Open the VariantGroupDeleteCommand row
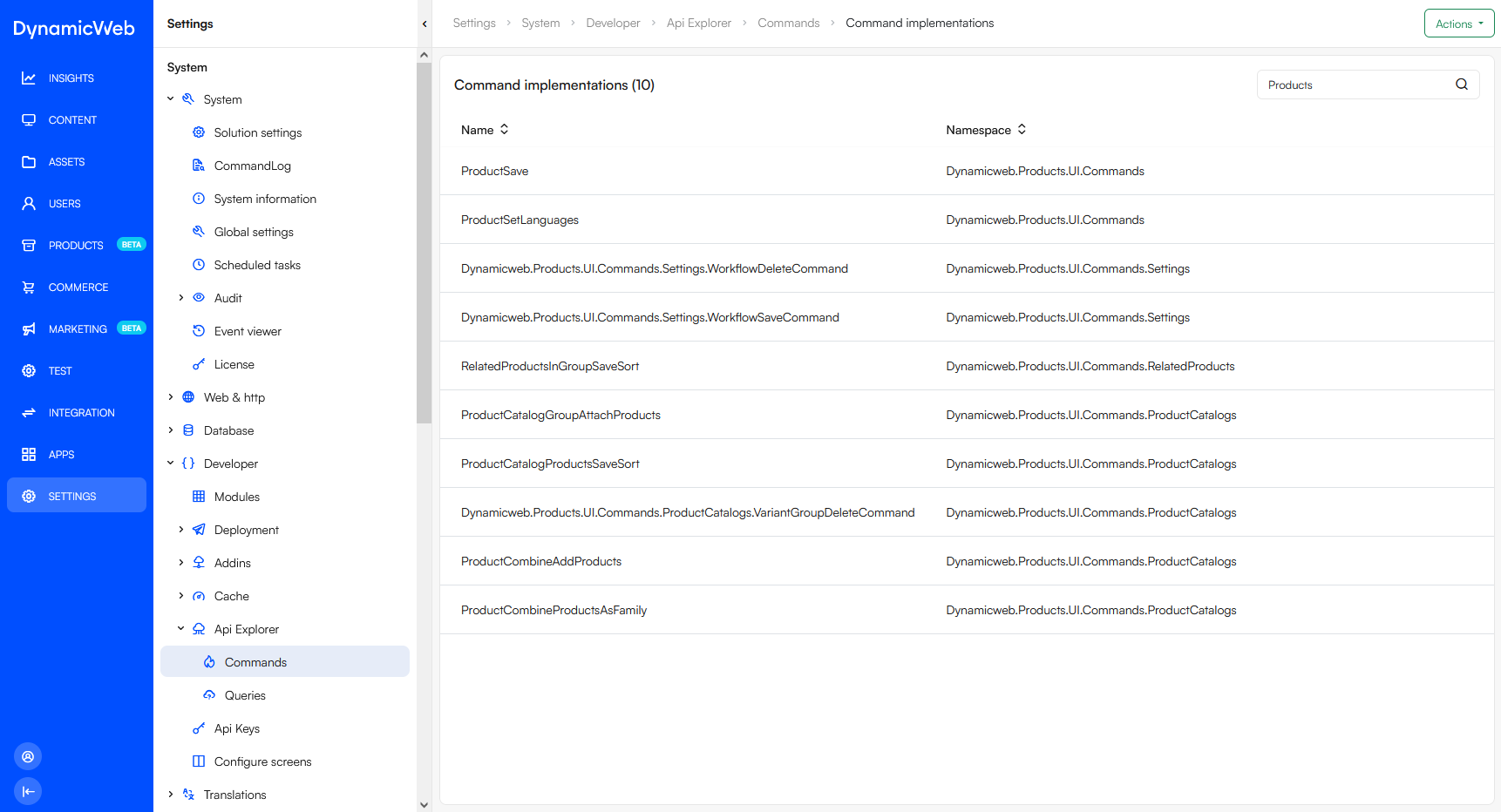The width and height of the screenshot is (1501, 812). pyautogui.click(x=967, y=512)
